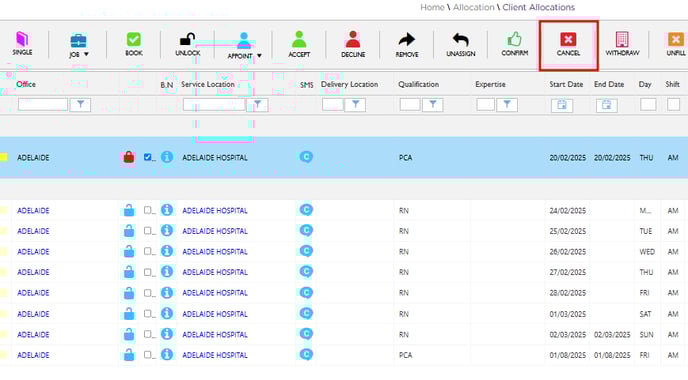The image size is (688, 380).
Task: Open the Job briefcase tool
Action: [x=78, y=41]
